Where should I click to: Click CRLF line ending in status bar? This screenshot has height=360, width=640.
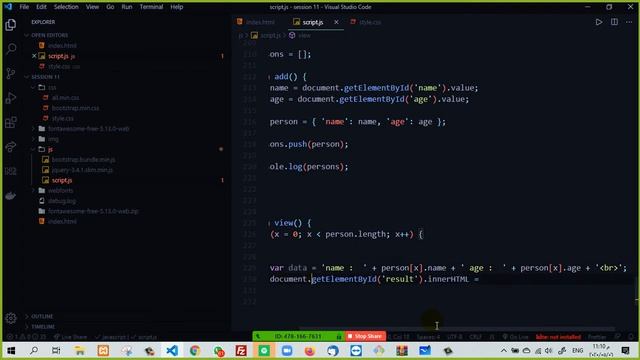476,337
